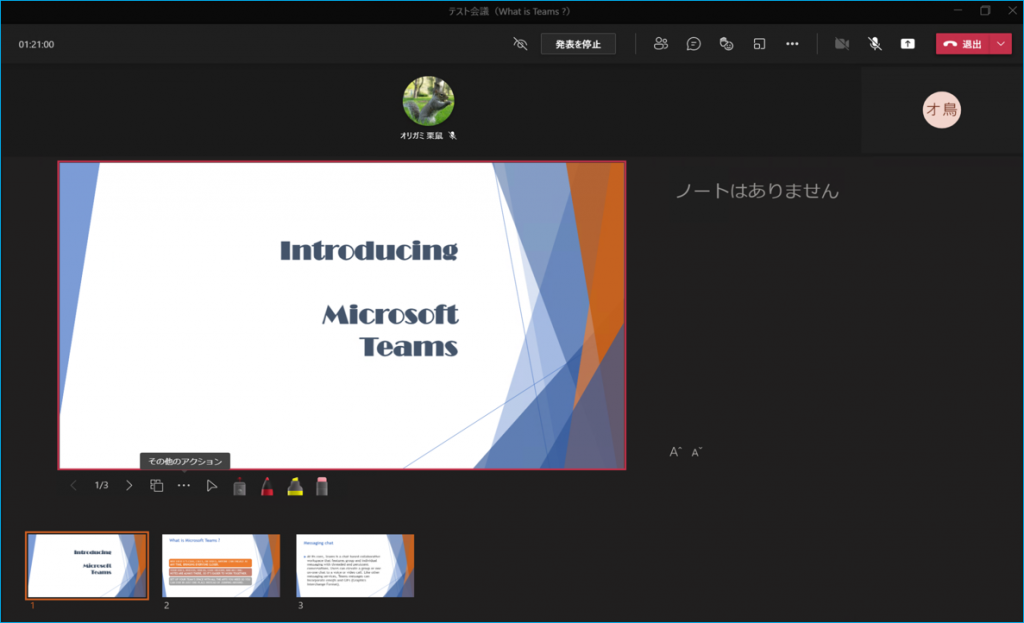Click the pop-out rooms icon
This screenshot has width=1024, height=623.
(x=760, y=44)
